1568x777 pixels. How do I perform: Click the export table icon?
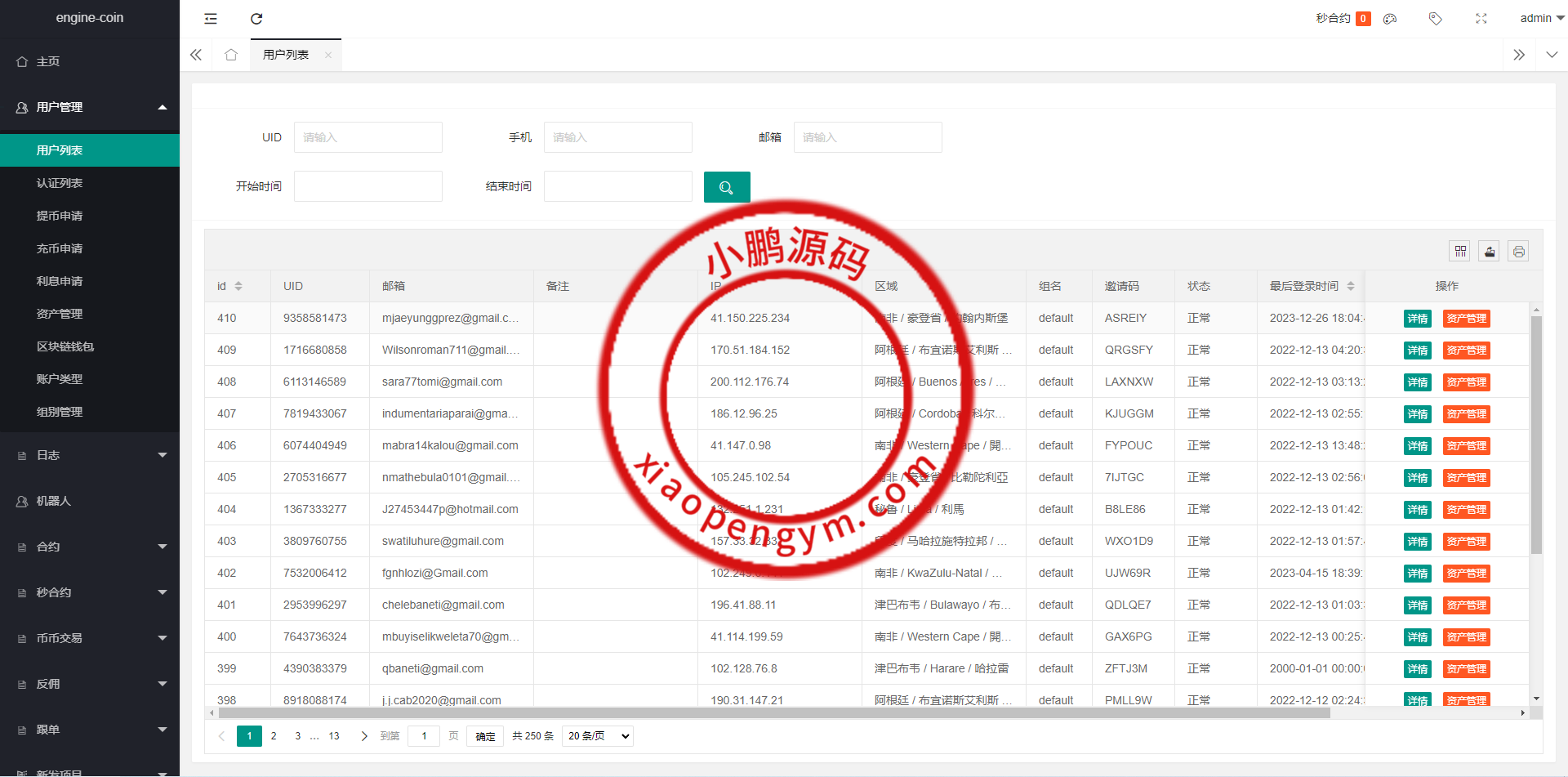pos(1490,252)
